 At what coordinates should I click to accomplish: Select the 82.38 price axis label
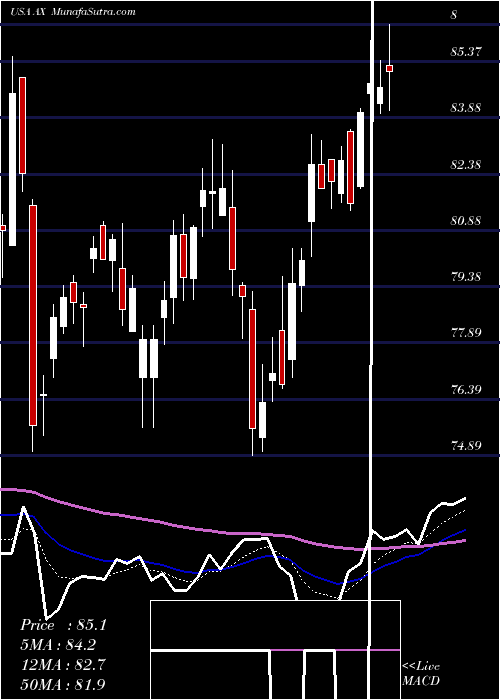[x=466, y=165]
